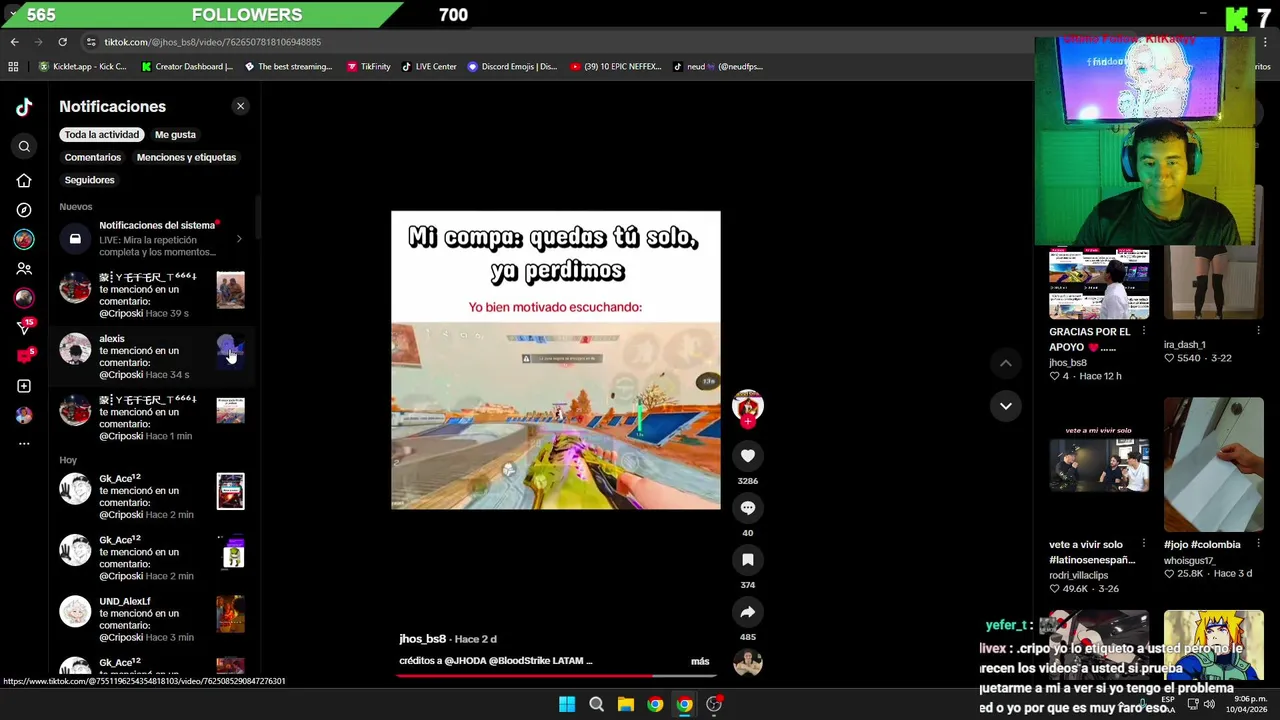Open options menu for GRACIAS POR EL APOYO
This screenshot has height=720, width=1280.
(x=1144, y=331)
